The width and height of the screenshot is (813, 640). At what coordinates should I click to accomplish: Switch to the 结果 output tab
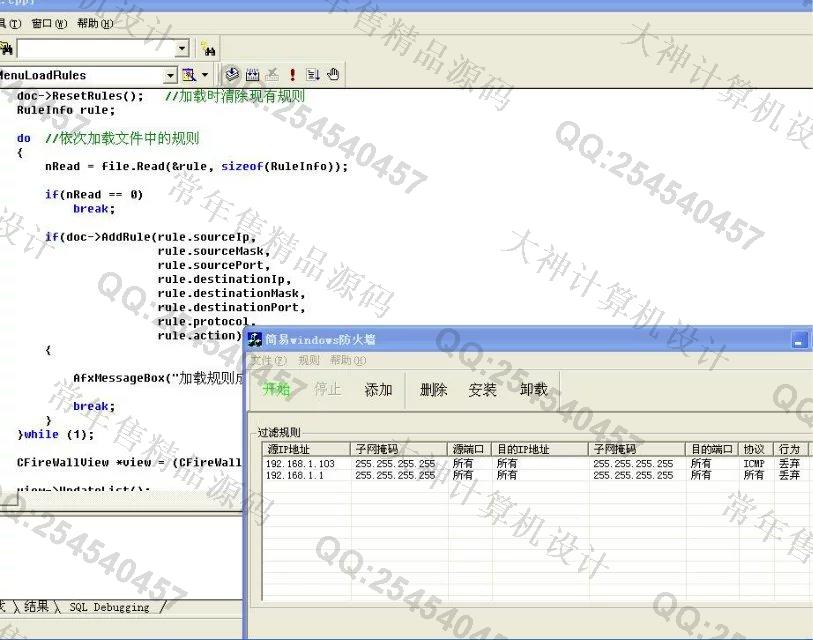point(36,606)
